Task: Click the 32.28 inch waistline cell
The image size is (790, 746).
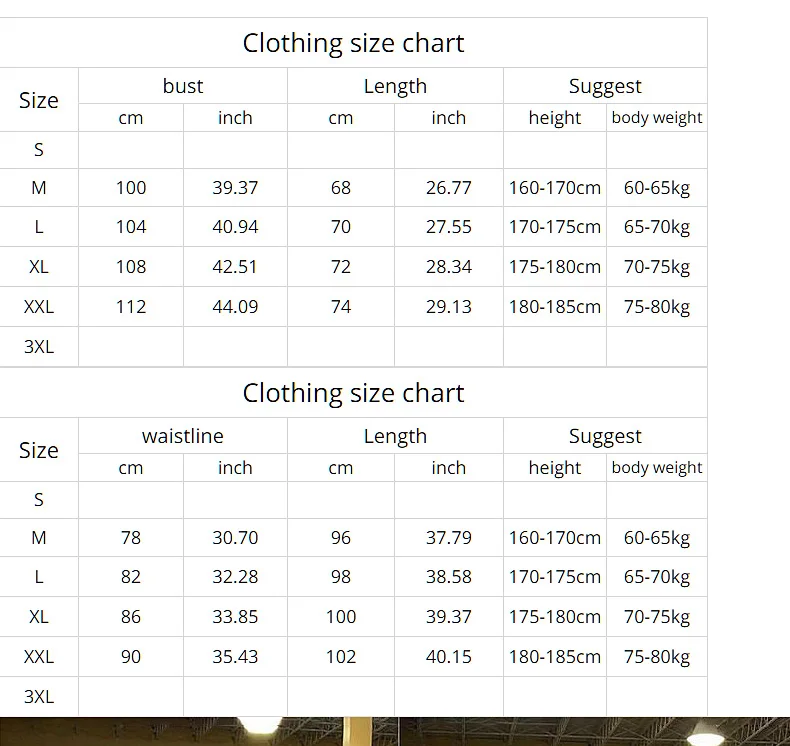Action: [x=235, y=577]
